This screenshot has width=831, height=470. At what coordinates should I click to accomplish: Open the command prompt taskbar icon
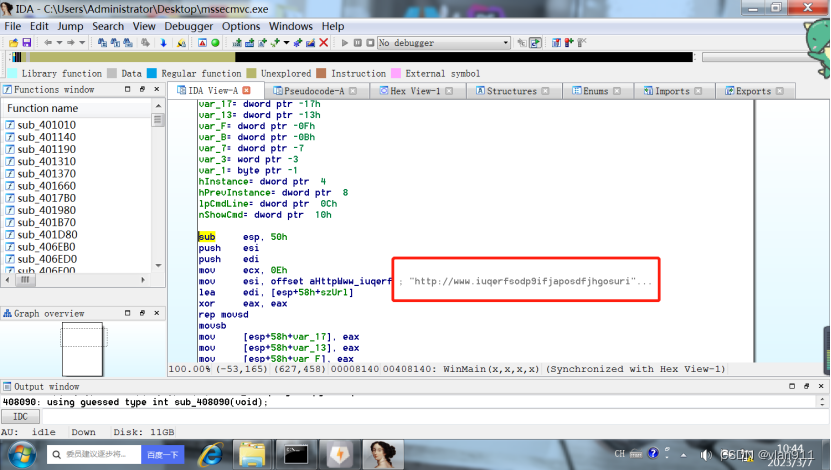296,455
